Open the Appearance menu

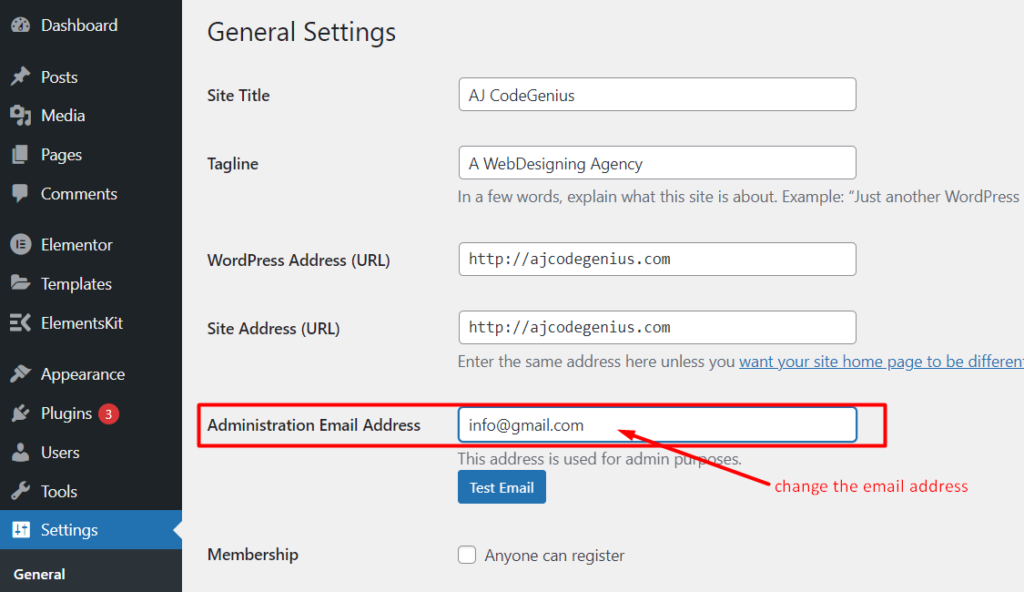click(x=83, y=374)
